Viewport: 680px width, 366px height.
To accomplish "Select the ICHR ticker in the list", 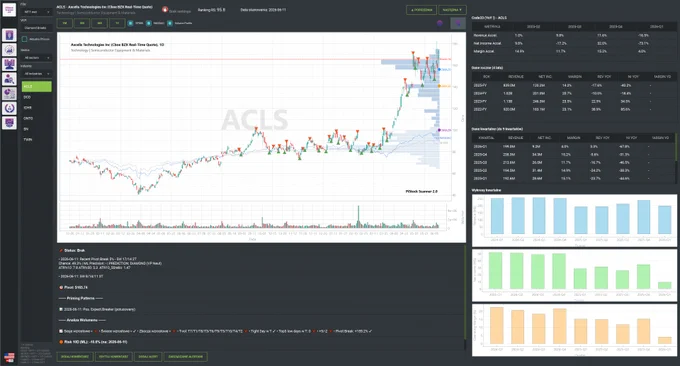I will coord(36,108).
